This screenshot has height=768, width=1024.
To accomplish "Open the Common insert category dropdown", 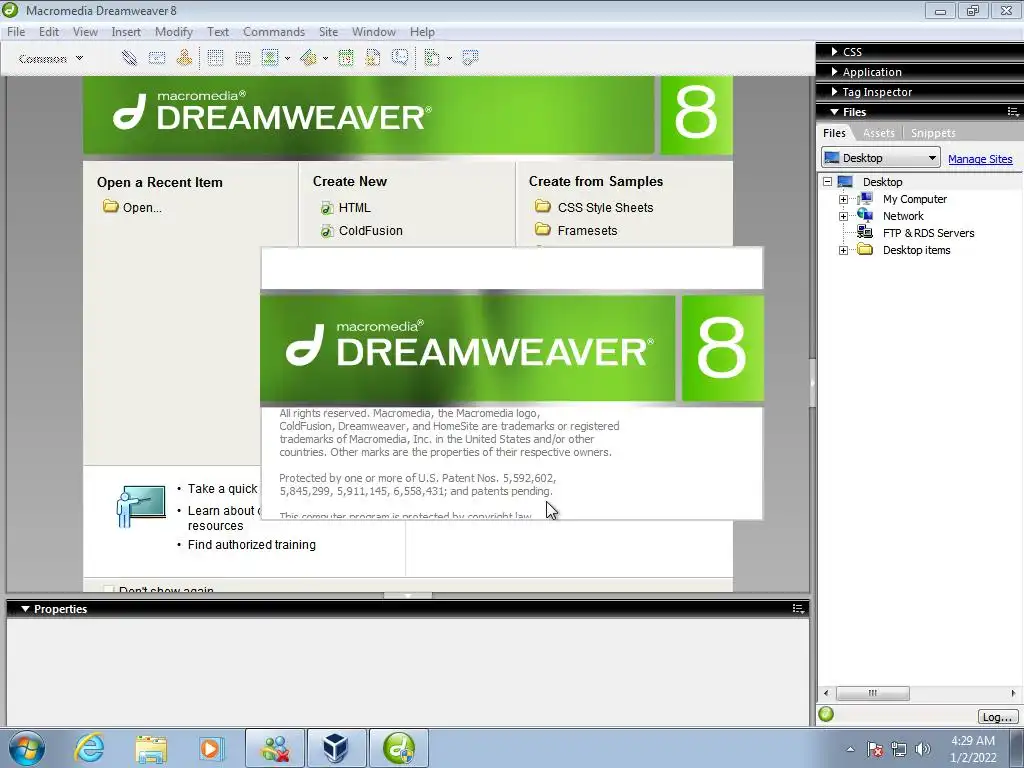I will point(51,59).
